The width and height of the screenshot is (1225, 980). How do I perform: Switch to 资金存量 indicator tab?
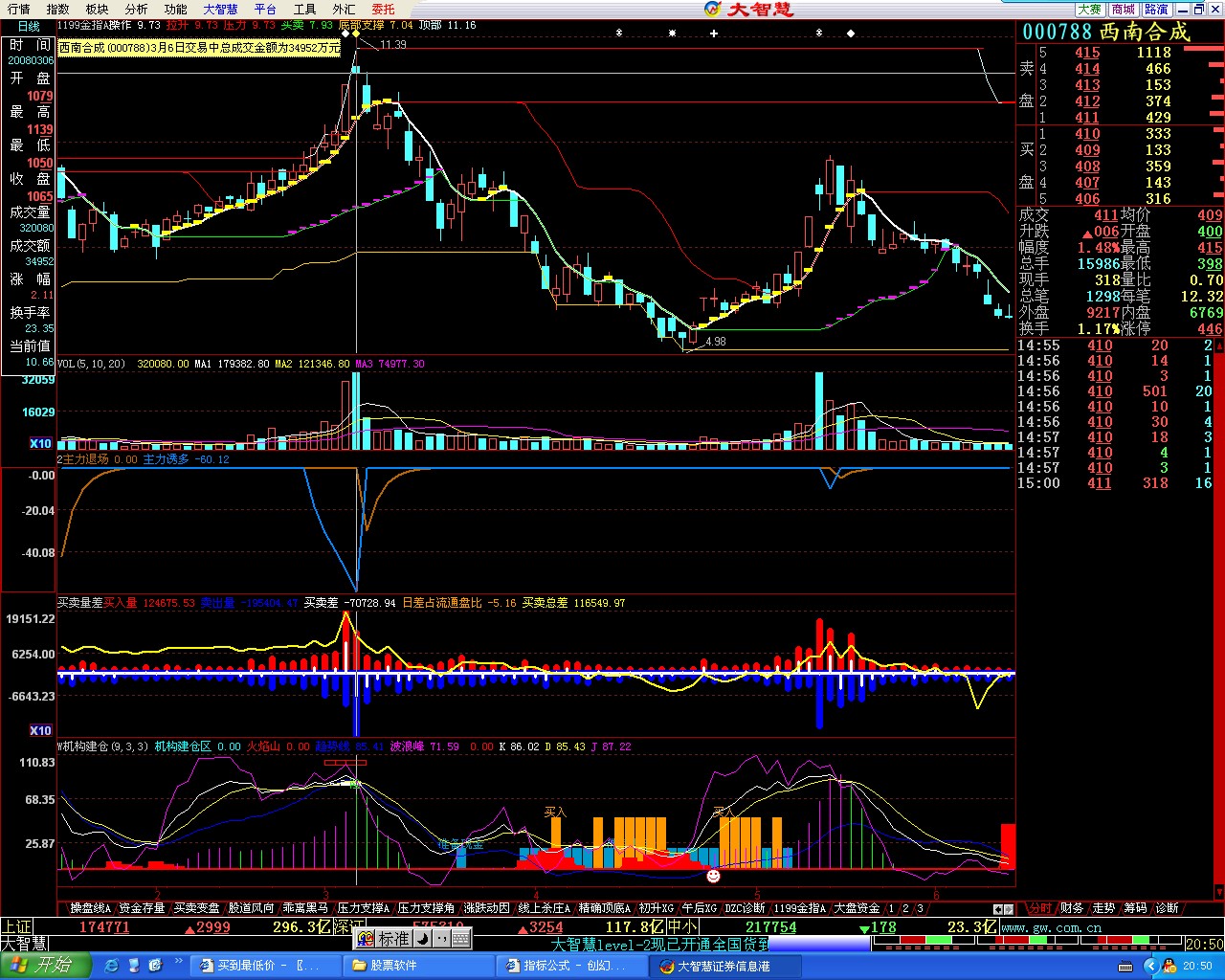(142, 908)
